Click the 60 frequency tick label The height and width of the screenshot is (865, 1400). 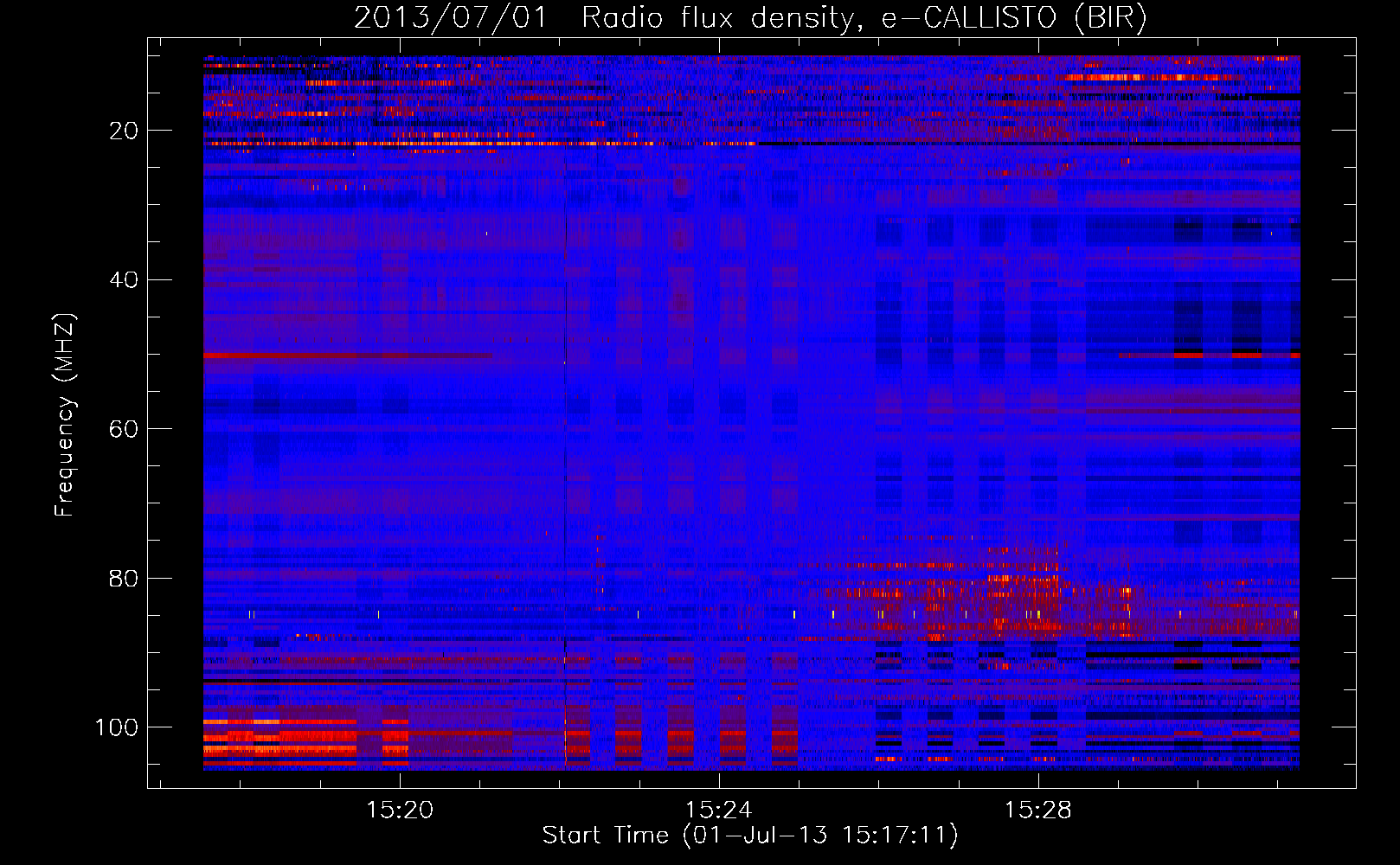(124, 429)
